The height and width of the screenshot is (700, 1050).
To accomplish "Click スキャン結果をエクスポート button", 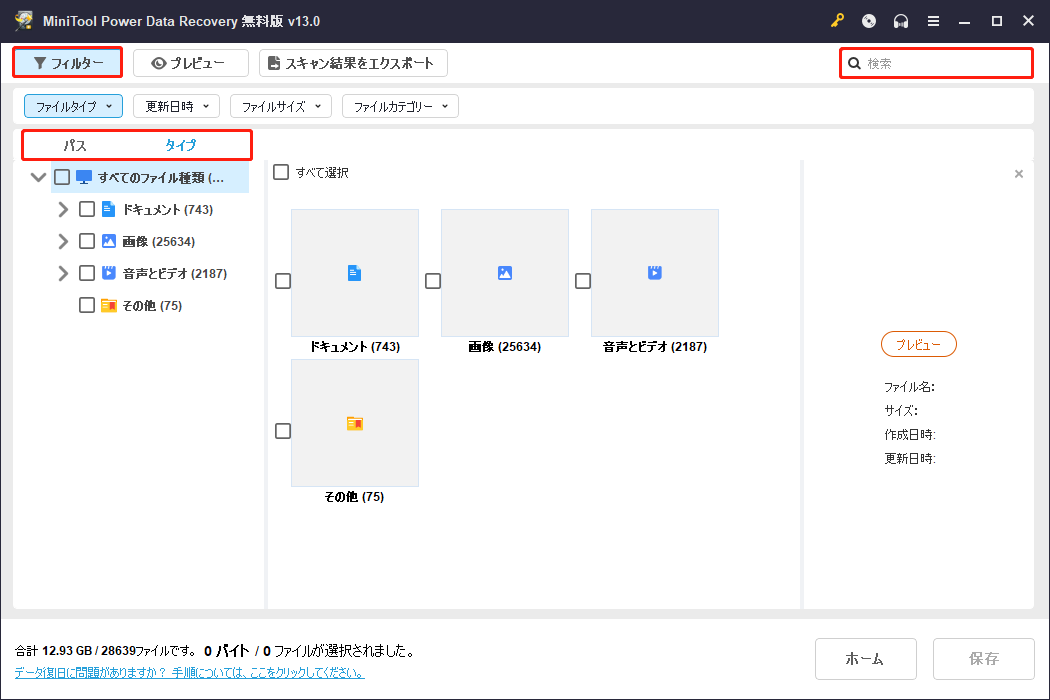I will 353,63.
